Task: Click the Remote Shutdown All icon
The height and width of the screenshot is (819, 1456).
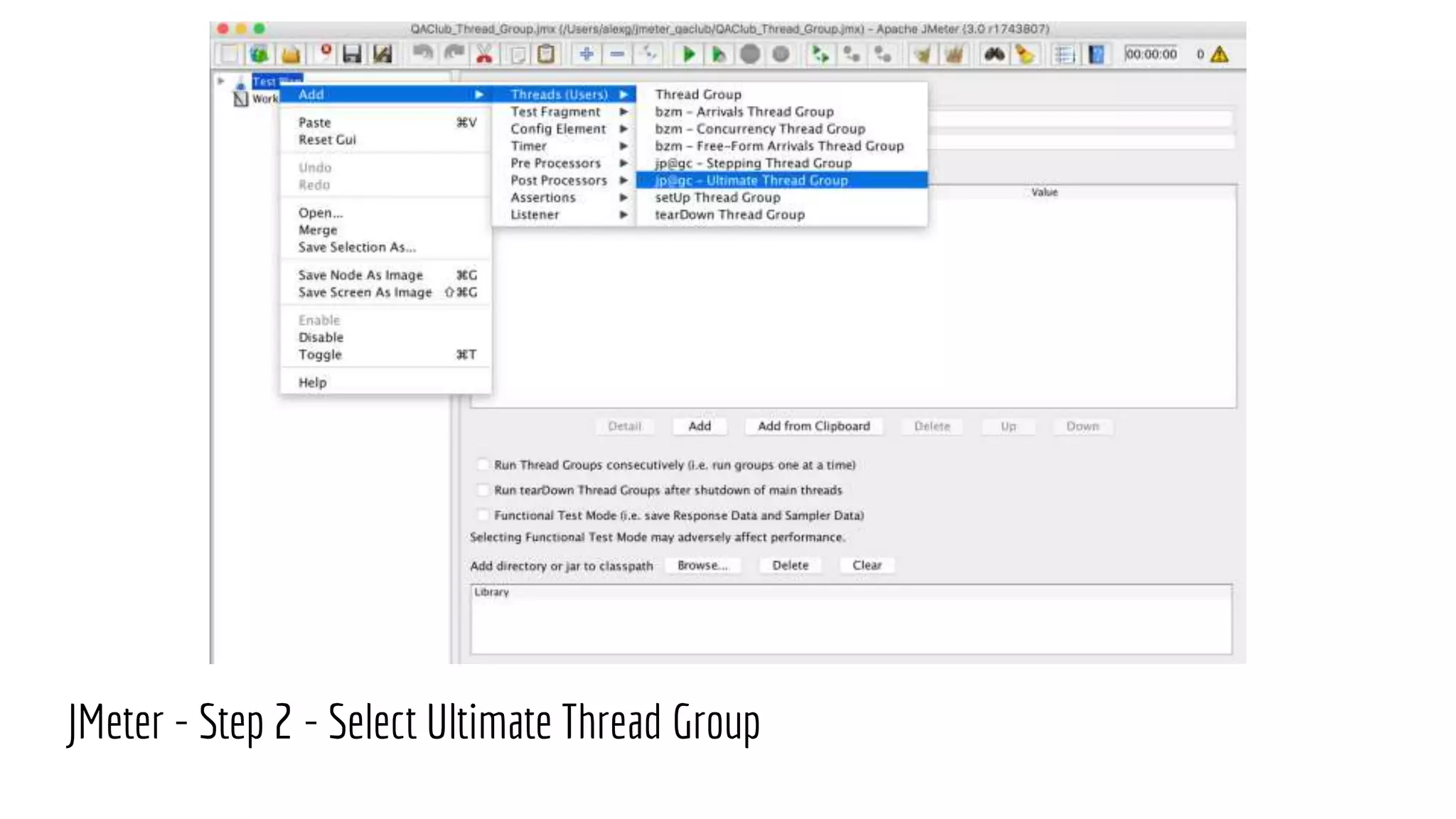Action: [x=882, y=54]
